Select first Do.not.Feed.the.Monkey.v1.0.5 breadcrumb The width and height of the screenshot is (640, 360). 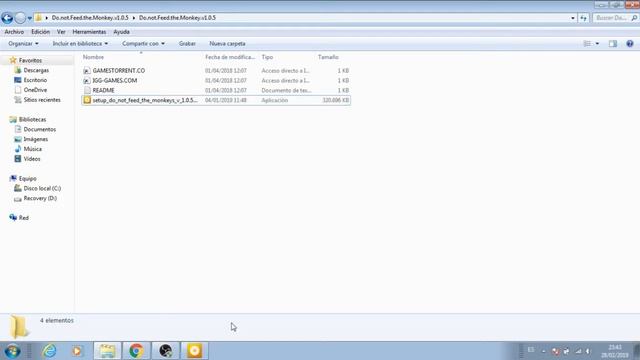pos(90,18)
